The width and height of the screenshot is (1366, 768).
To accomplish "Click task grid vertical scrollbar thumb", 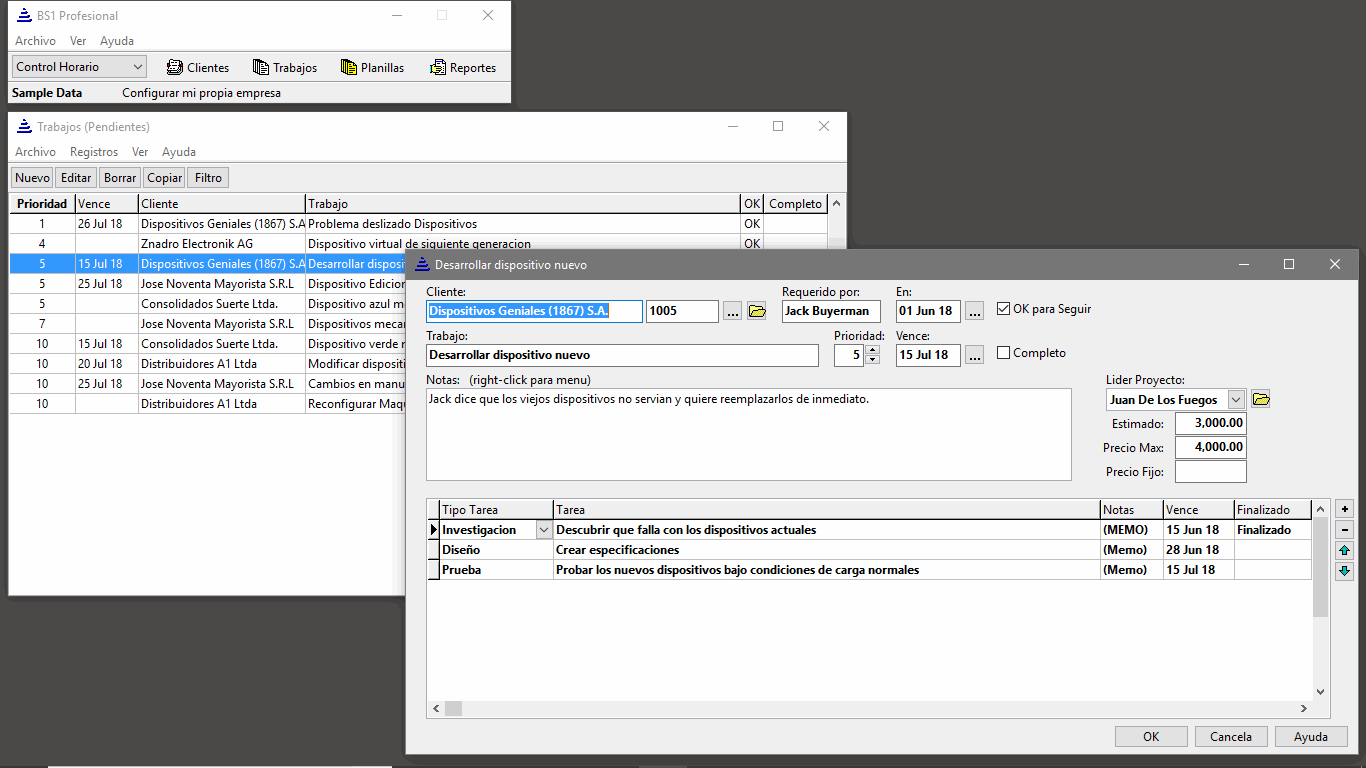I will tap(1320, 568).
